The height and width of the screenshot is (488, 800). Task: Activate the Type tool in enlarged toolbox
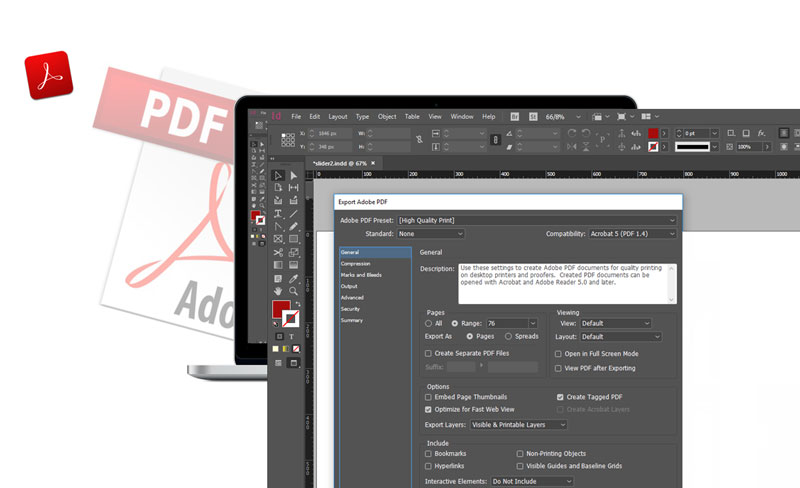pyautogui.click(x=278, y=214)
